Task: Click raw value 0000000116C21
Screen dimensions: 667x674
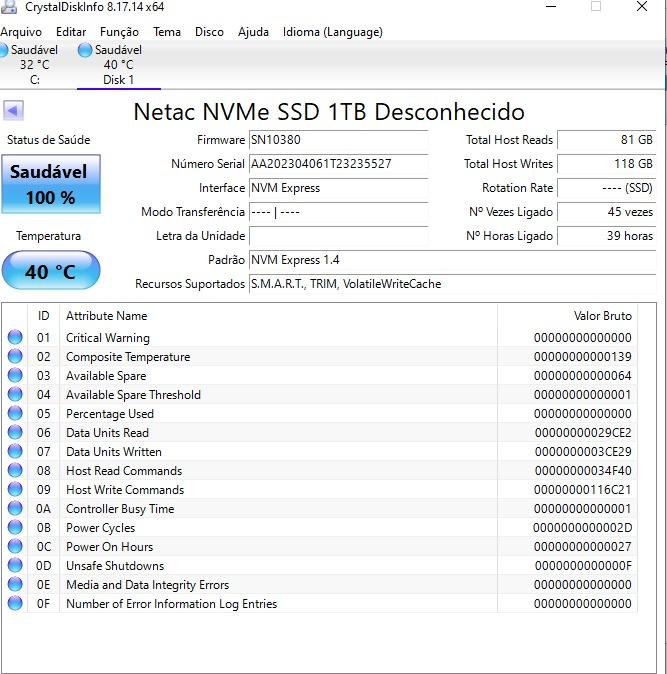Action: click(583, 490)
